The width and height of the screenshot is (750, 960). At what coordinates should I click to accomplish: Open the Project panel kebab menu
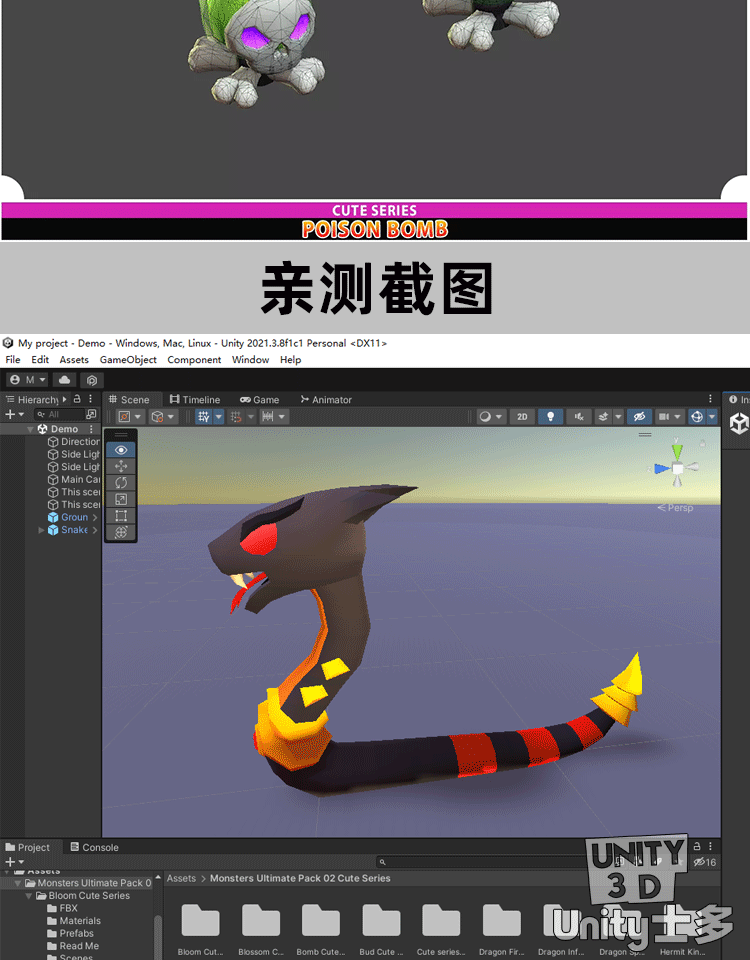(x=710, y=846)
